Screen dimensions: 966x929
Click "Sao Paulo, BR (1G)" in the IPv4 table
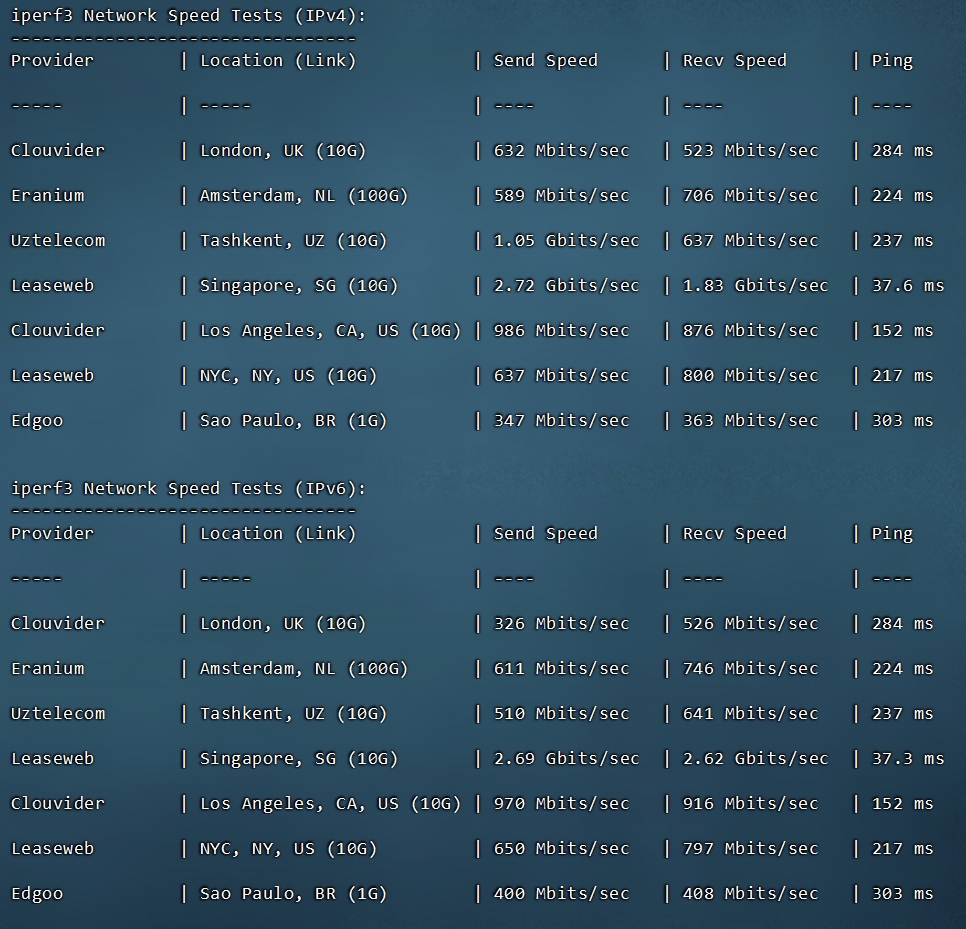point(293,421)
